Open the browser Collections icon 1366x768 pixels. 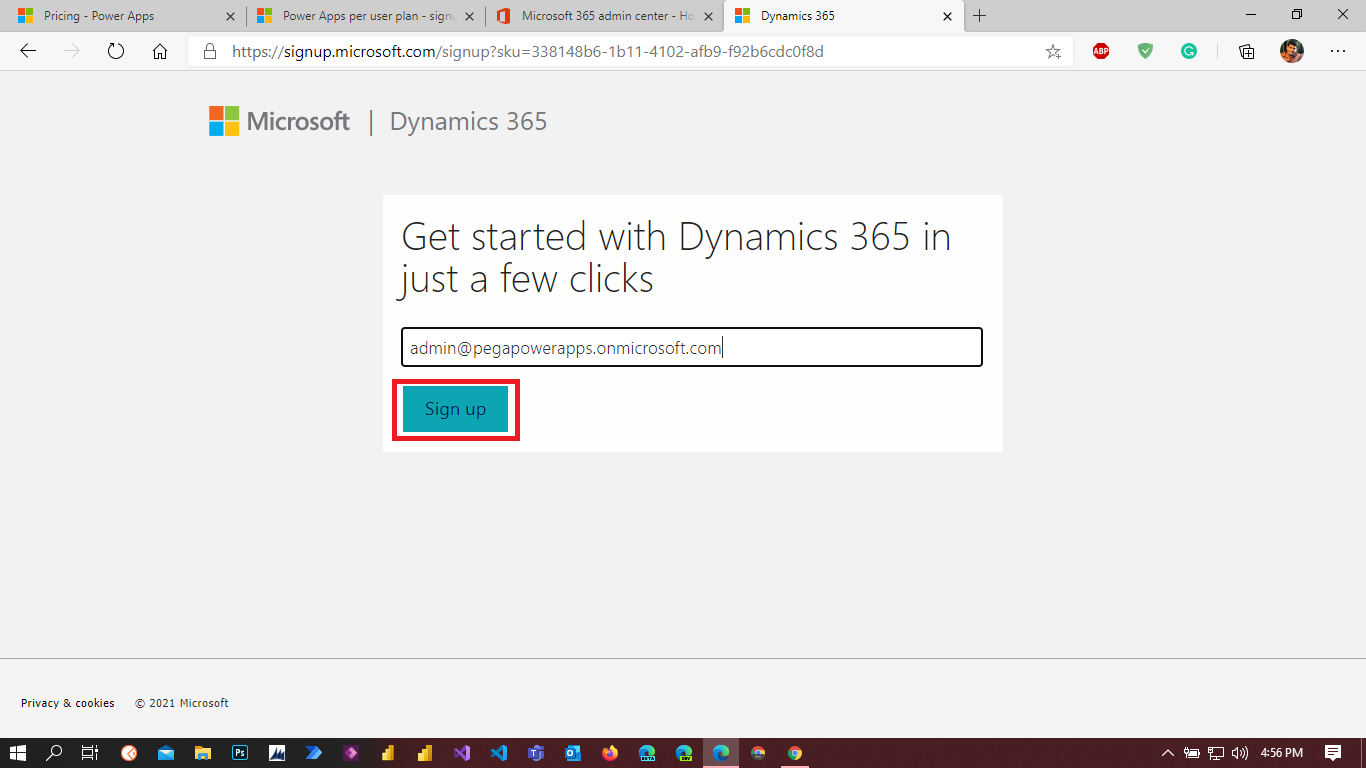[x=1246, y=52]
